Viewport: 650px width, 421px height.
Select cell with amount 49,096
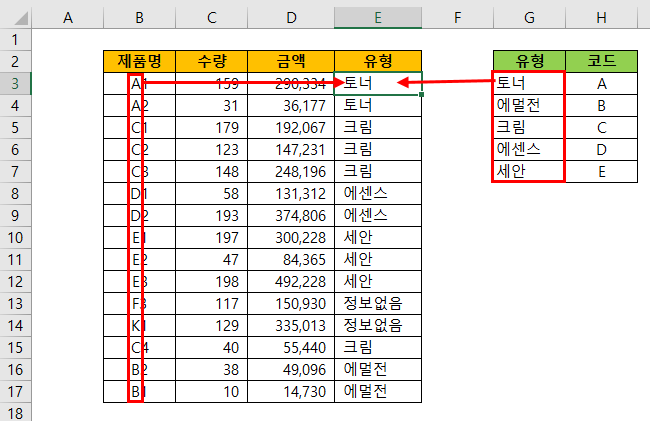291,370
